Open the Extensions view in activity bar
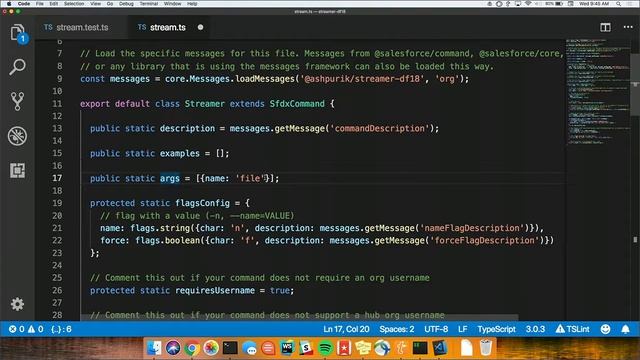640x360 pixels. point(18,170)
